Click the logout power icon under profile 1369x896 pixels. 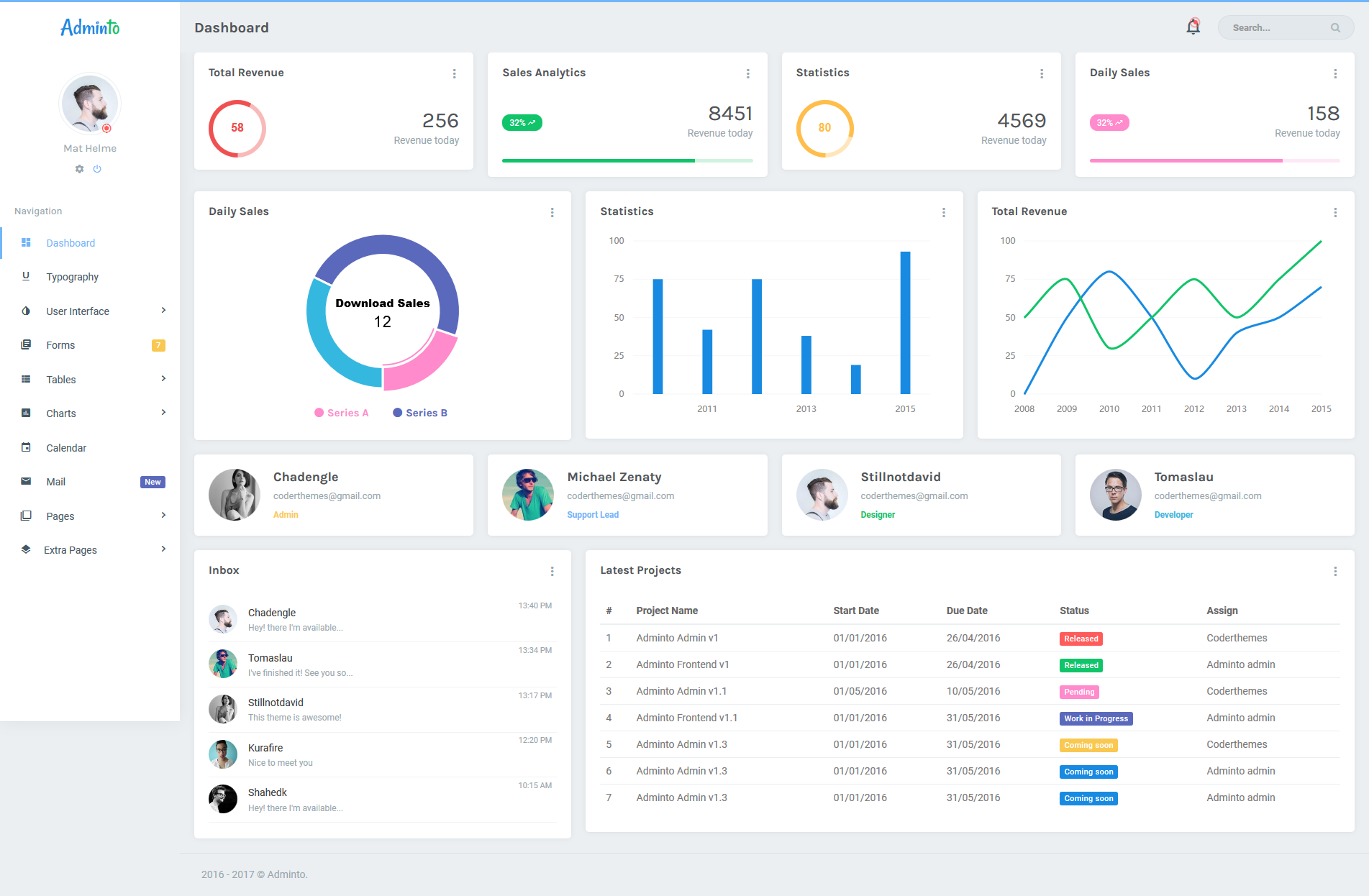pyautogui.click(x=98, y=168)
